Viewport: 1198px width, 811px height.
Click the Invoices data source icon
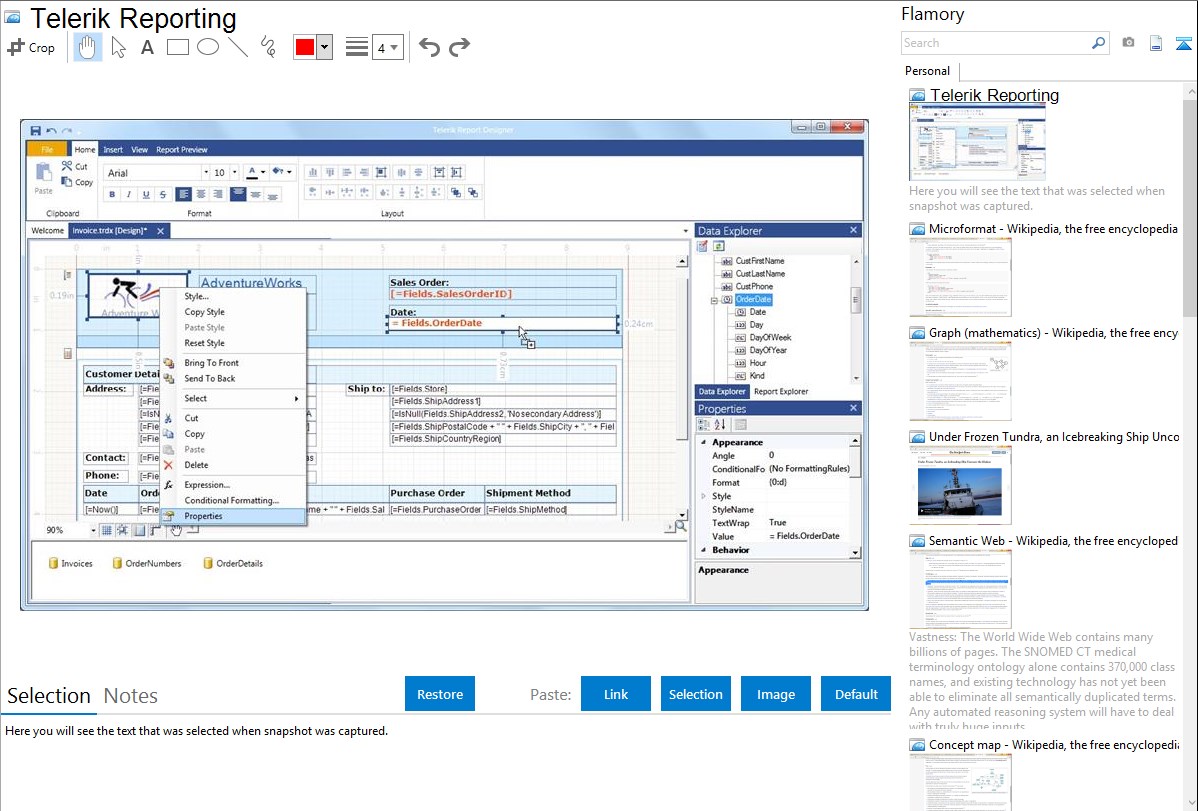(53, 563)
